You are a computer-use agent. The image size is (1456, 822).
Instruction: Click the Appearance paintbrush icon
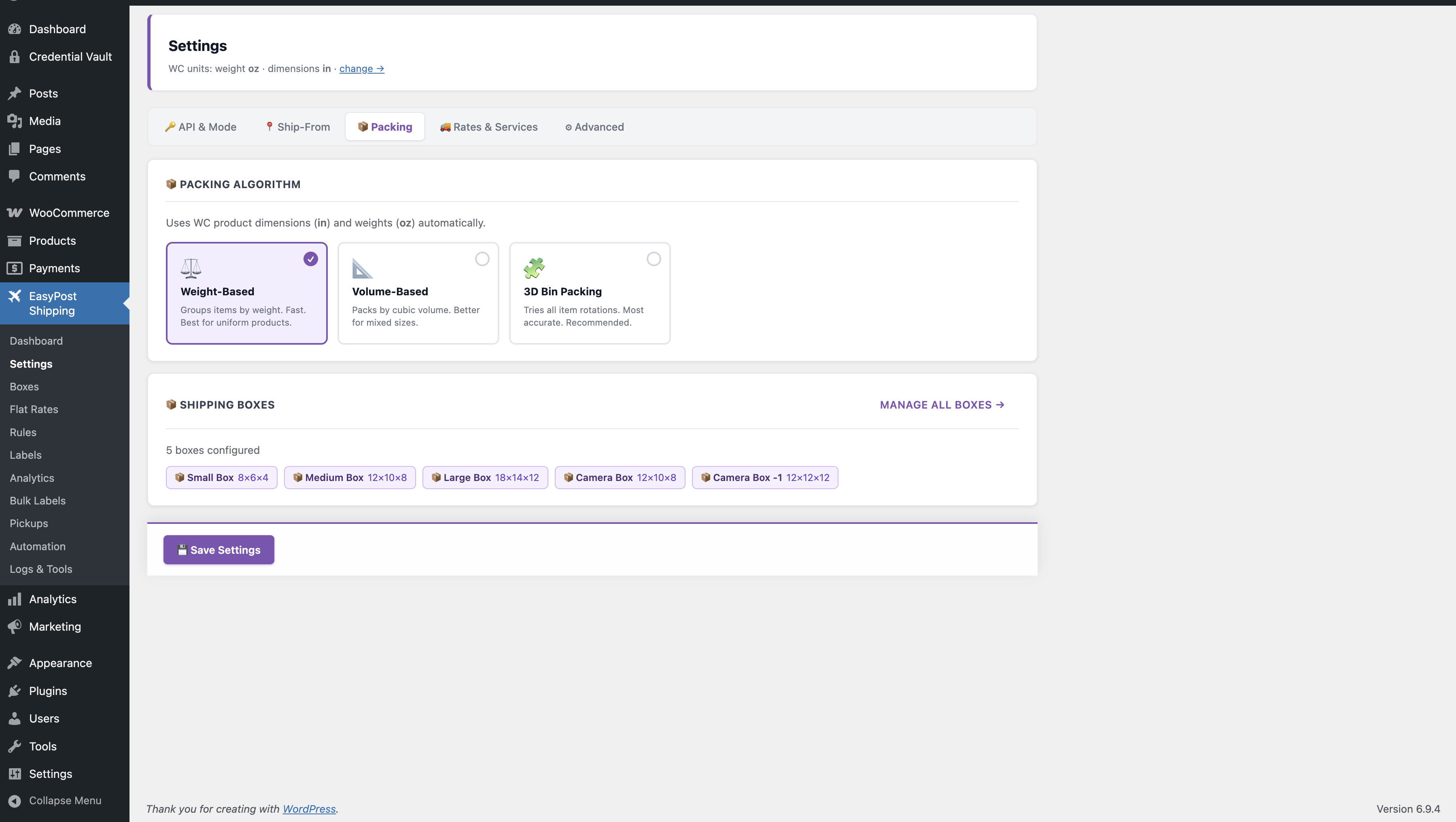pyautogui.click(x=15, y=663)
